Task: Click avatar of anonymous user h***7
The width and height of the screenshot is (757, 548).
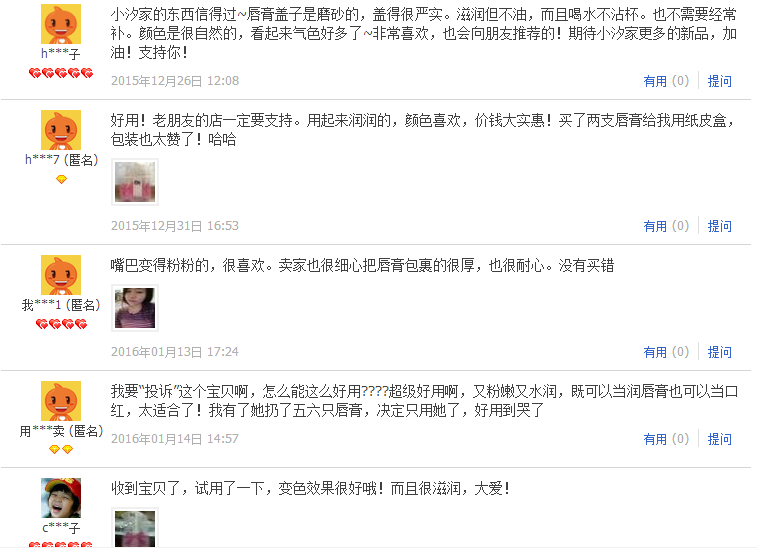Action: coord(61,130)
